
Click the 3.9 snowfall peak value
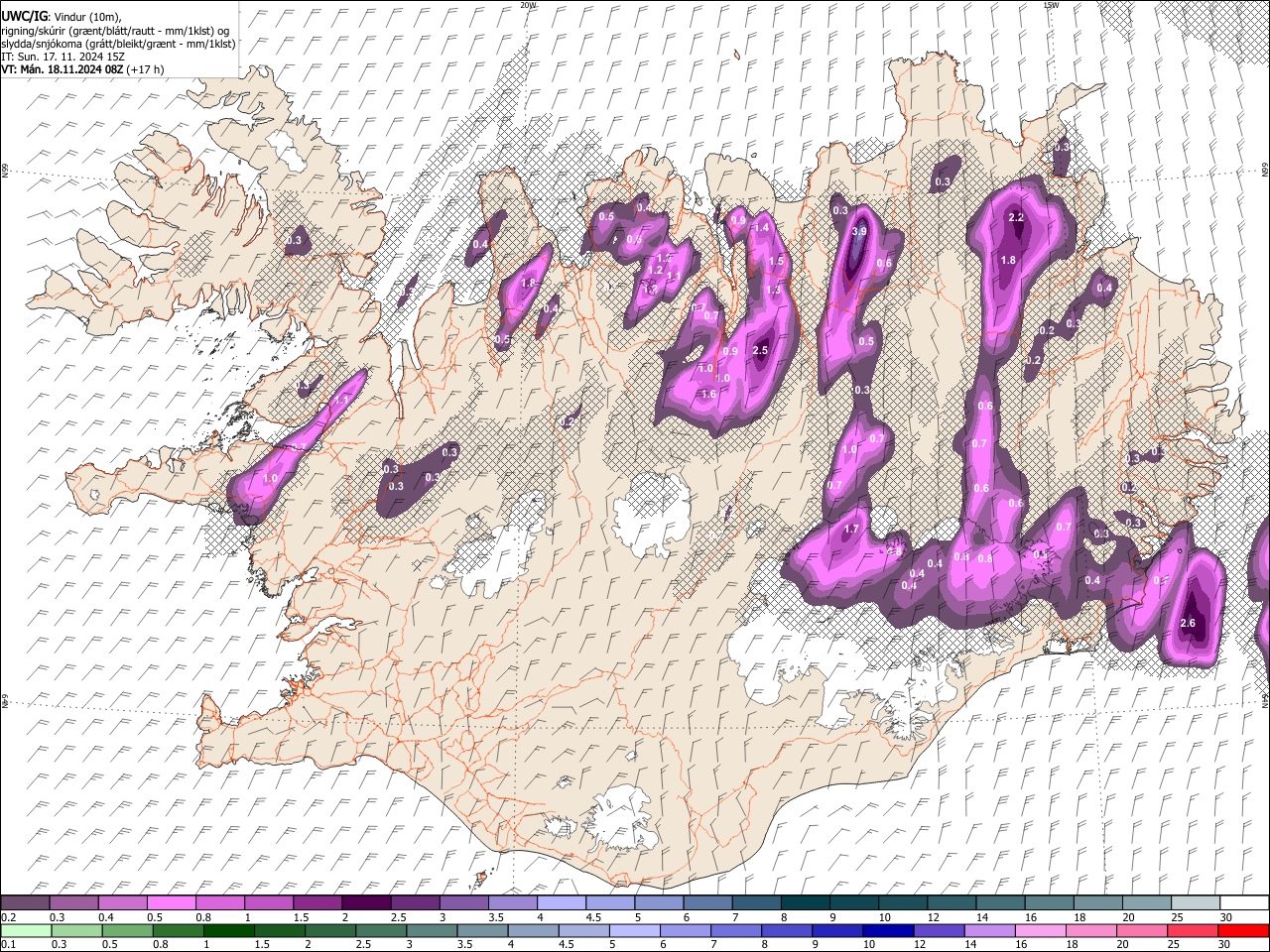859,231
